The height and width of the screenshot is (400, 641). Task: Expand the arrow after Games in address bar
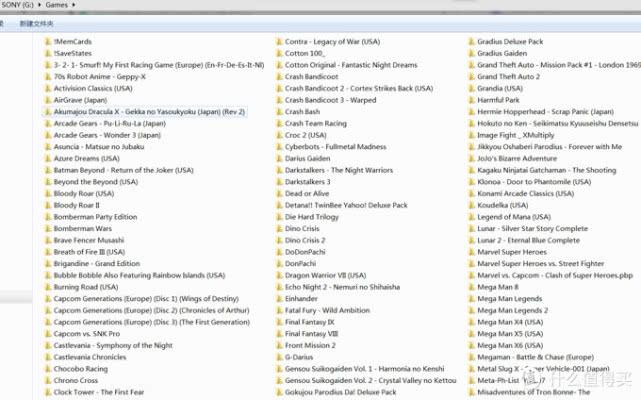coord(74,5)
